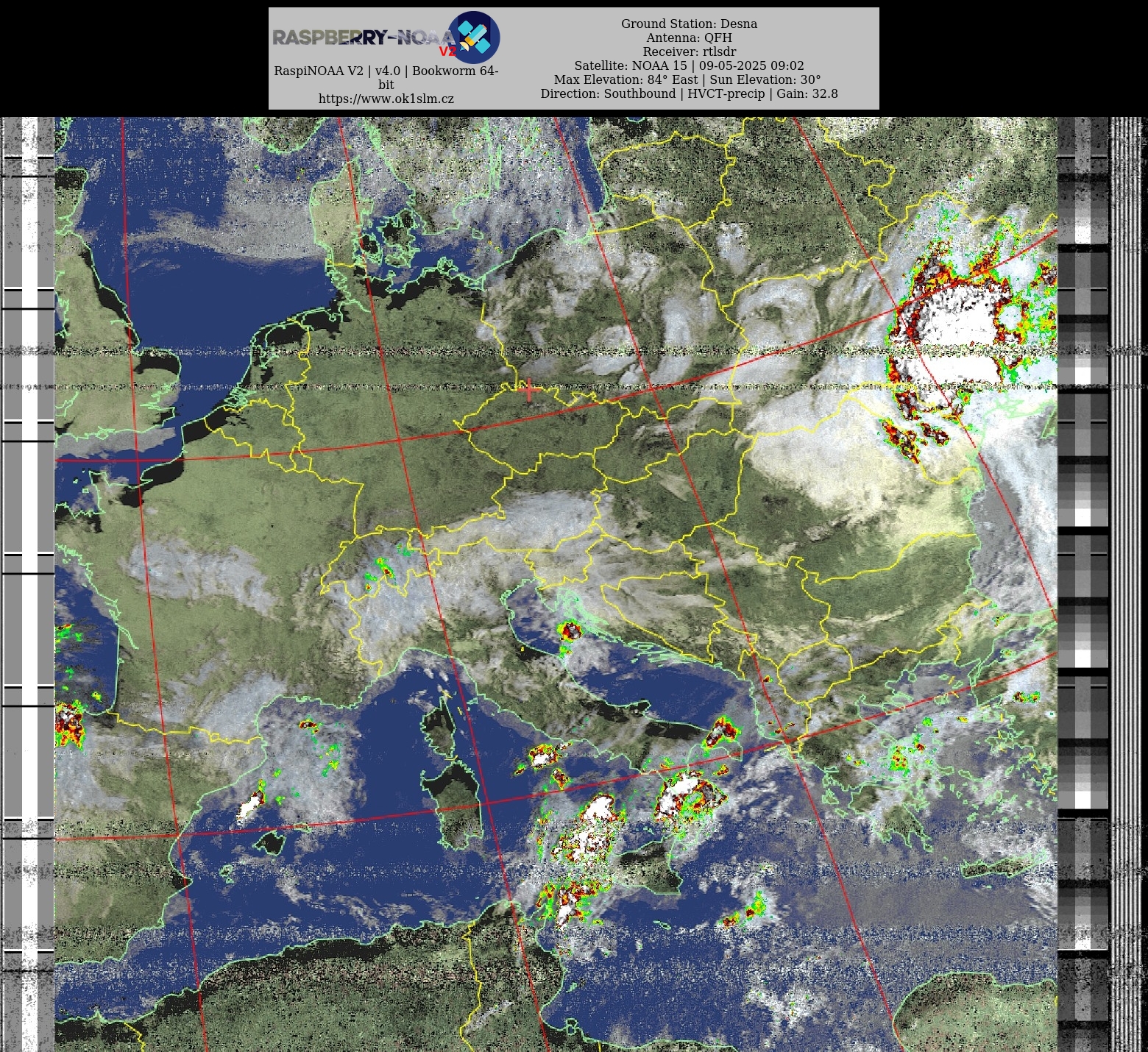This screenshot has height=1052, width=1148.
Task: Click the https://www.ok1slm.cz URL text
Action: click(x=386, y=99)
